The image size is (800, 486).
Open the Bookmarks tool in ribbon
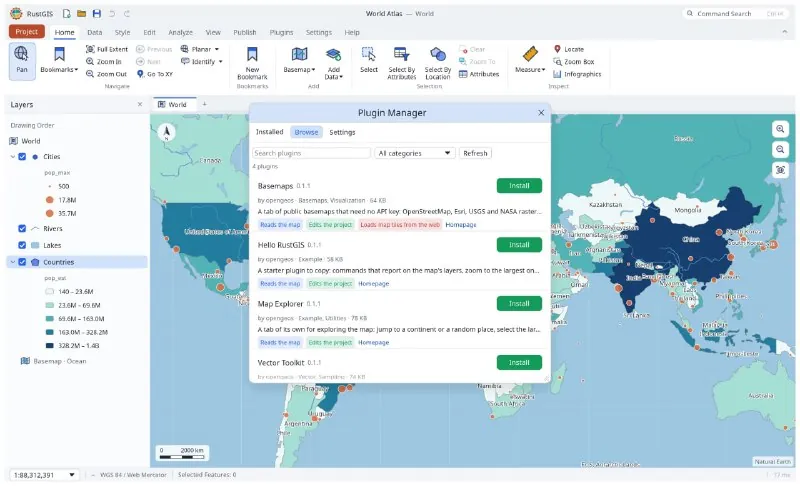(x=59, y=60)
